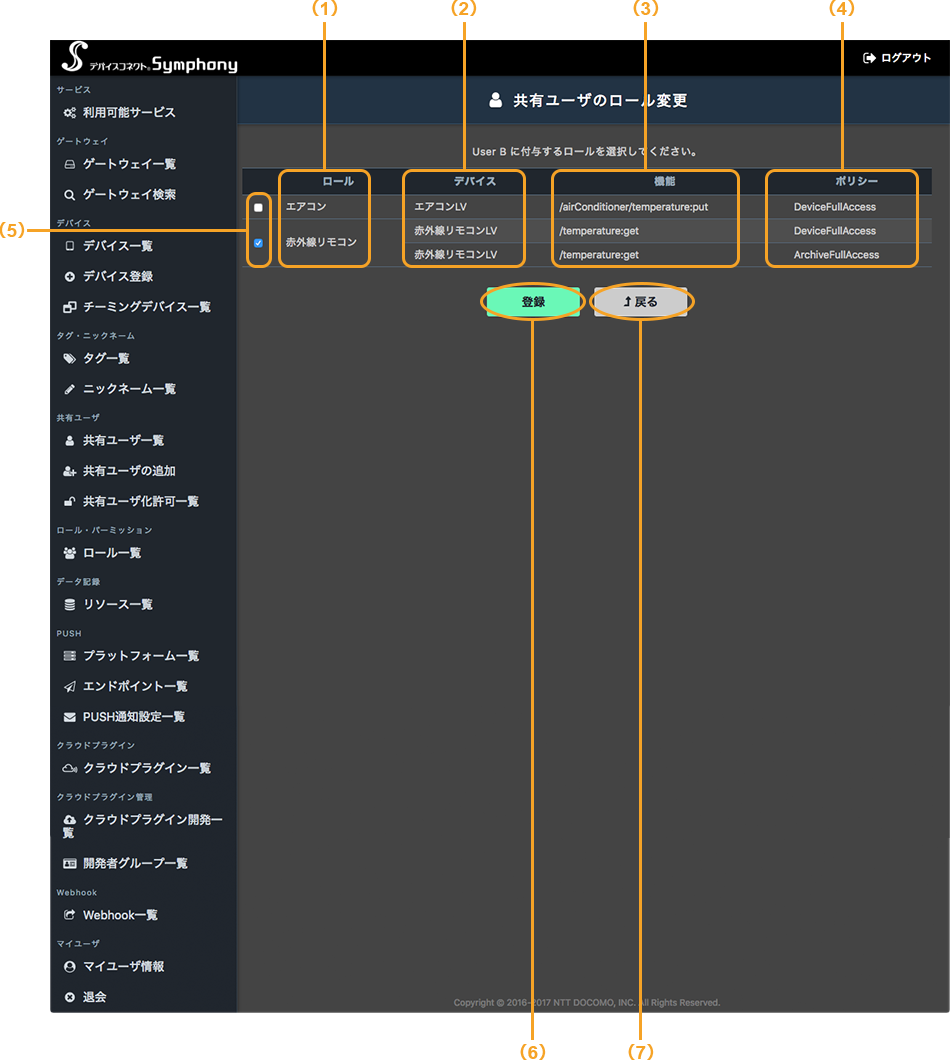Click the チーミングデバイス一覧 icon
This screenshot has width=950, height=1060.
point(70,307)
